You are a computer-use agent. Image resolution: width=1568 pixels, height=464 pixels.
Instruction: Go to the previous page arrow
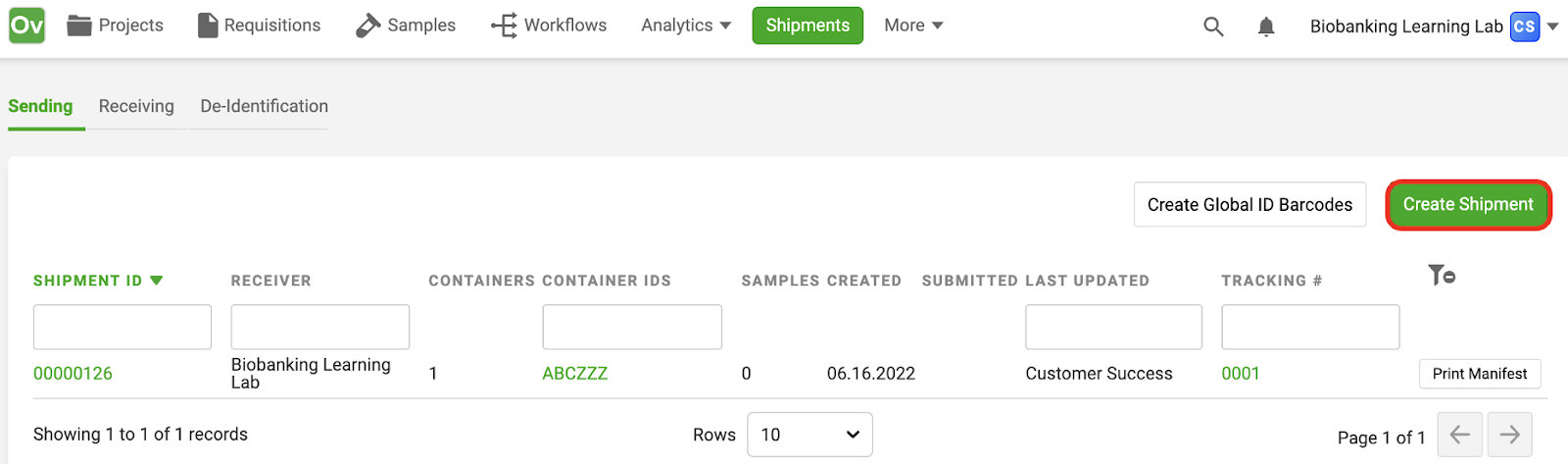coord(1460,435)
